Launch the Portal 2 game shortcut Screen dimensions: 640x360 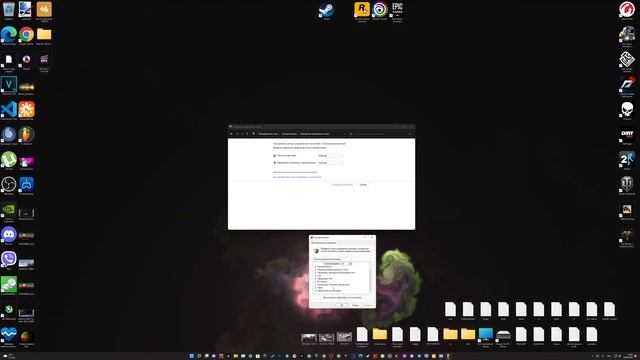click(x=627, y=159)
